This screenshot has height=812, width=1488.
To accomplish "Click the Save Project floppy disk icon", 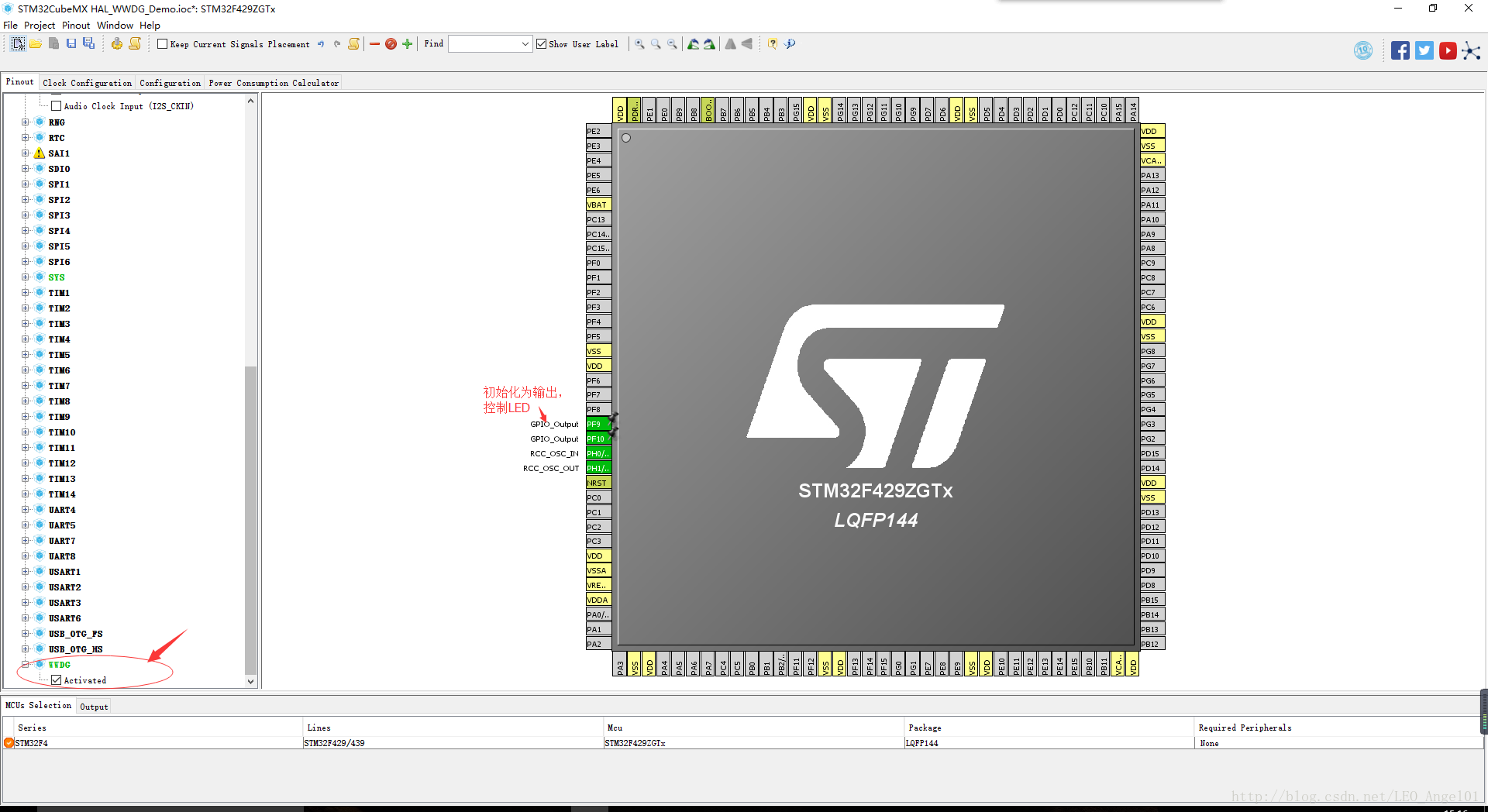I will (x=71, y=44).
